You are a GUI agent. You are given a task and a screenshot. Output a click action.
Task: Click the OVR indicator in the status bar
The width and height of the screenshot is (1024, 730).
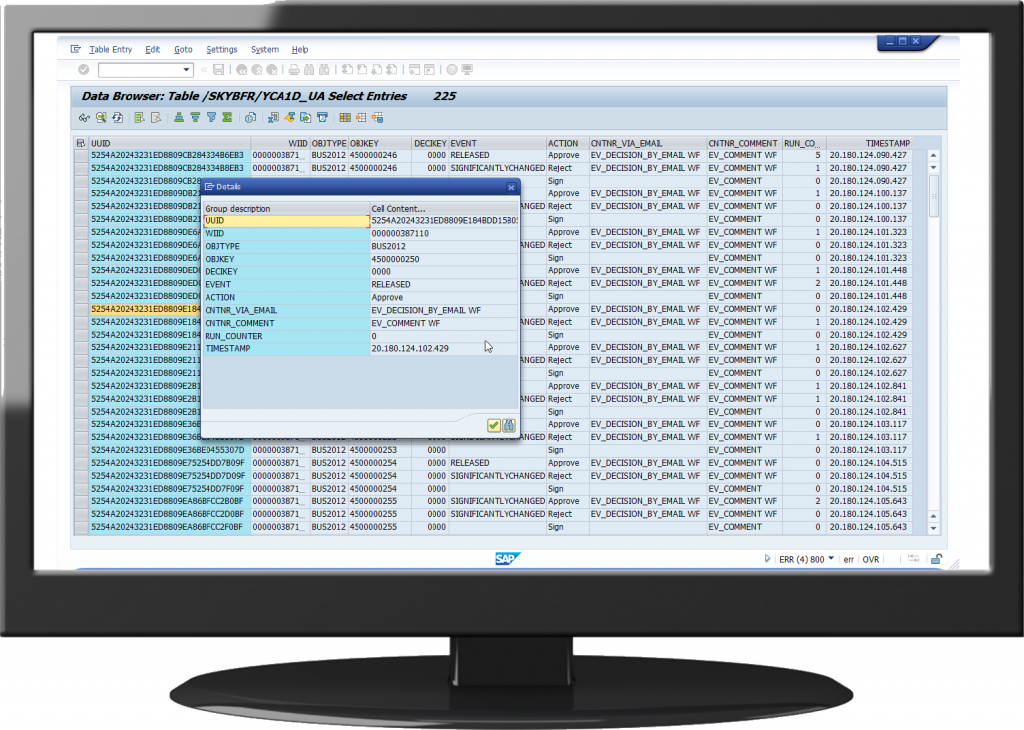[871, 560]
